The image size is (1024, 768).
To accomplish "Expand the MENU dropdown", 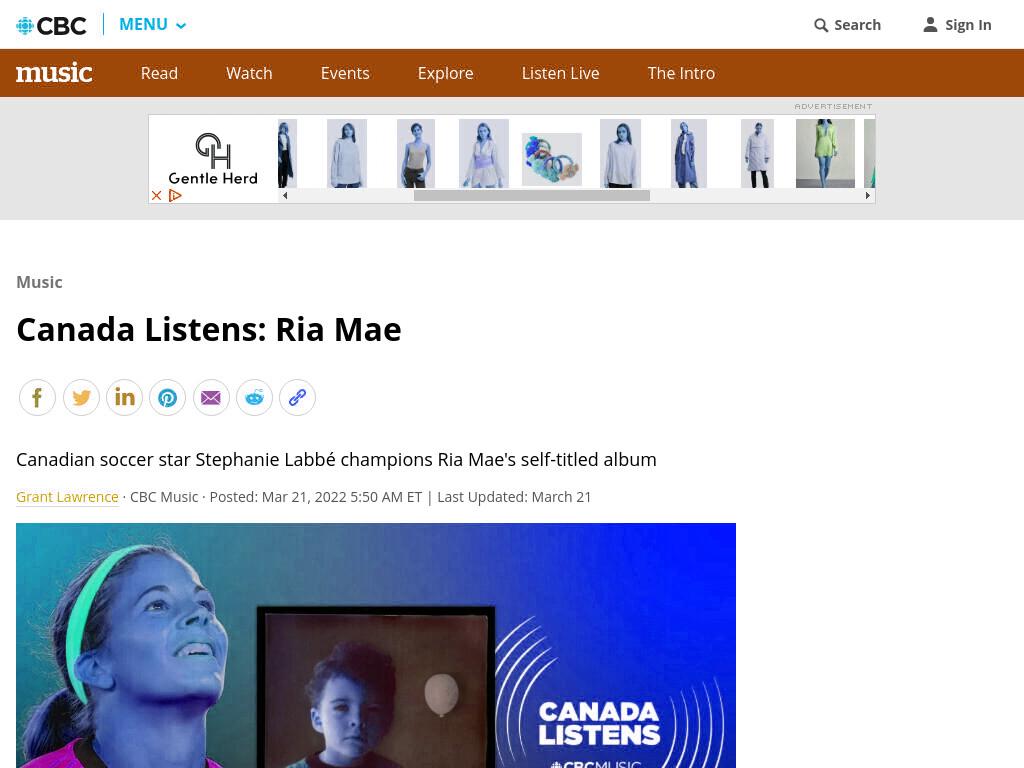I will pyautogui.click(x=152, y=25).
